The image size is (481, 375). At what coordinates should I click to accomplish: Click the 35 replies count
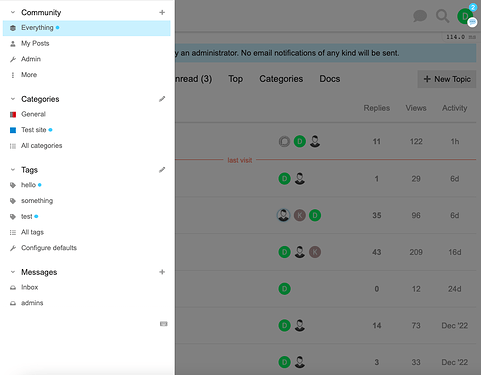click(377, 215)
